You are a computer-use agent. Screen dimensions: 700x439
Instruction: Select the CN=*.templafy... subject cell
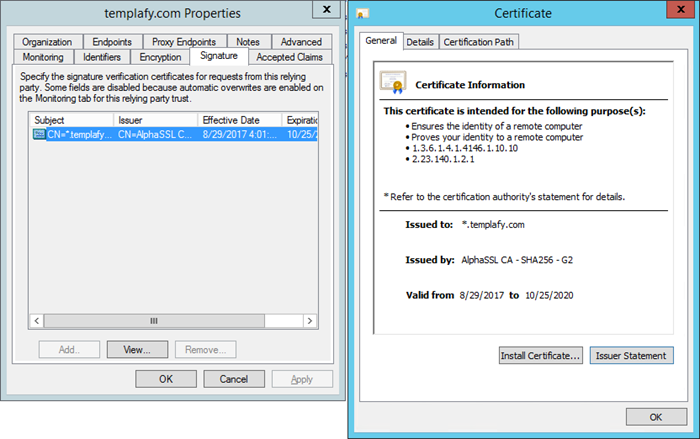[x=80, y=134]
